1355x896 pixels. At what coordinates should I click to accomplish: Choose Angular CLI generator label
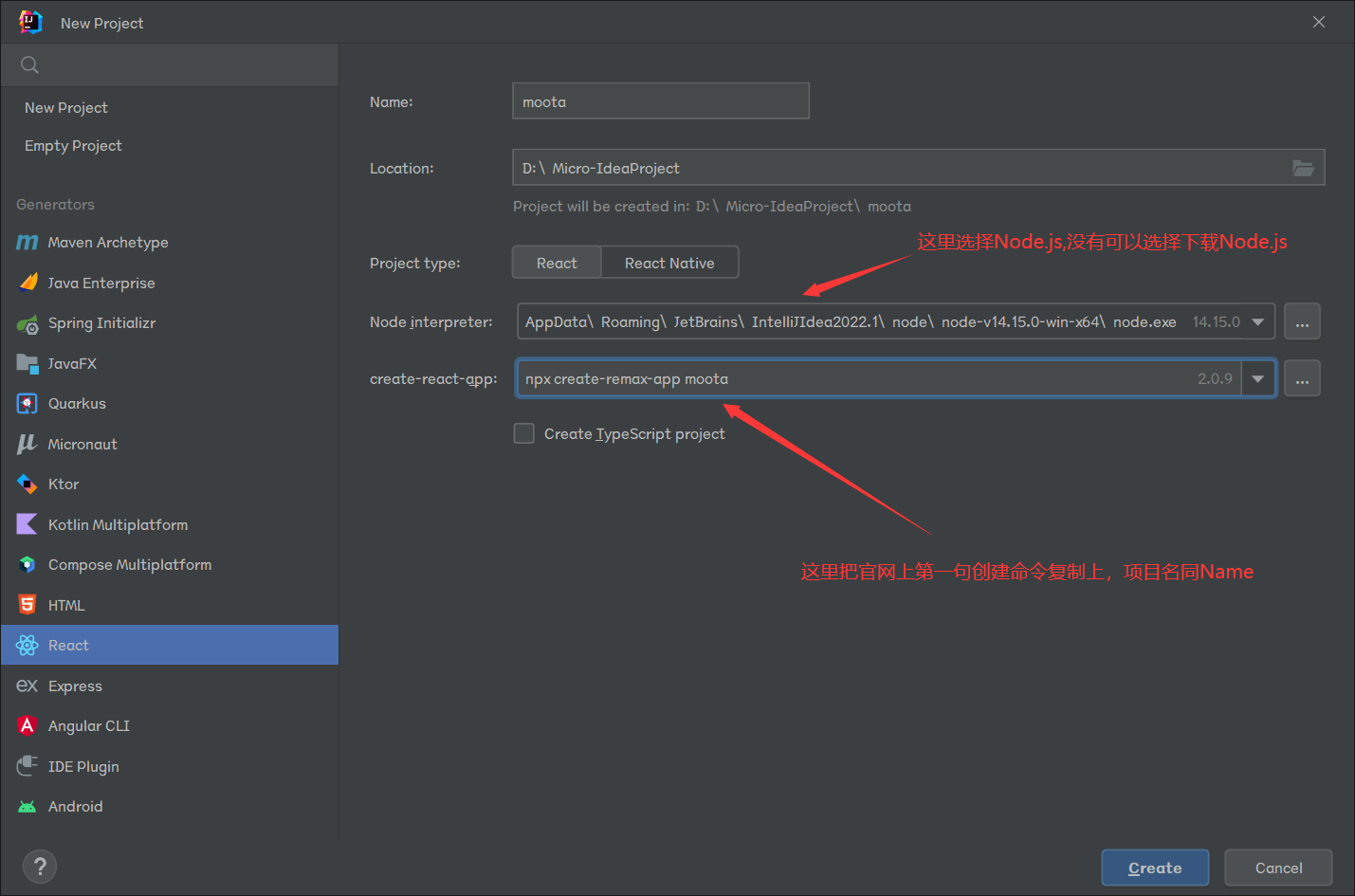pyautogui.click(x=89, y=726)
